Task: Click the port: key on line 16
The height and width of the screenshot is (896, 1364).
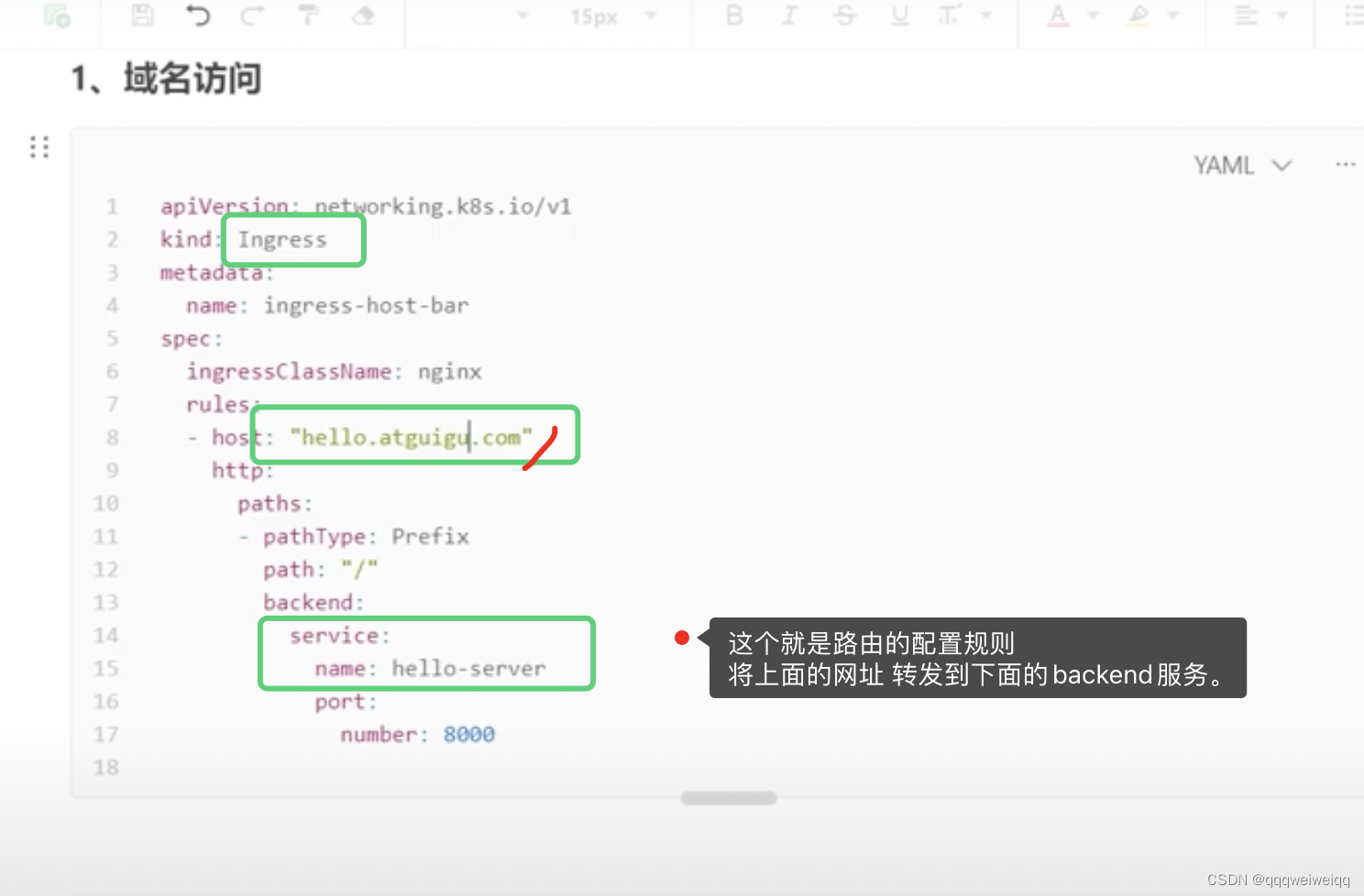Action: point(346,701)
